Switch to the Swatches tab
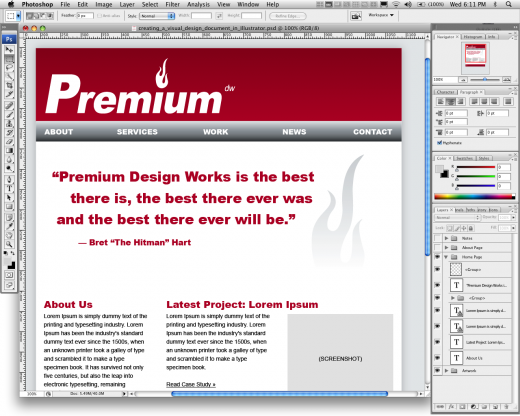The image size is (520, 416). point(465,158)
